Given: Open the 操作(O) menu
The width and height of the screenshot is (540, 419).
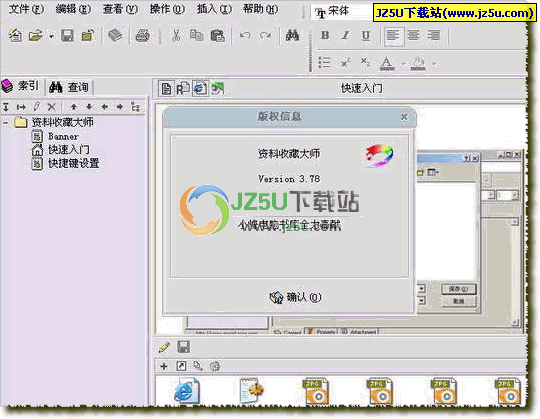Looking at the screenshot, I should point(167,9).
